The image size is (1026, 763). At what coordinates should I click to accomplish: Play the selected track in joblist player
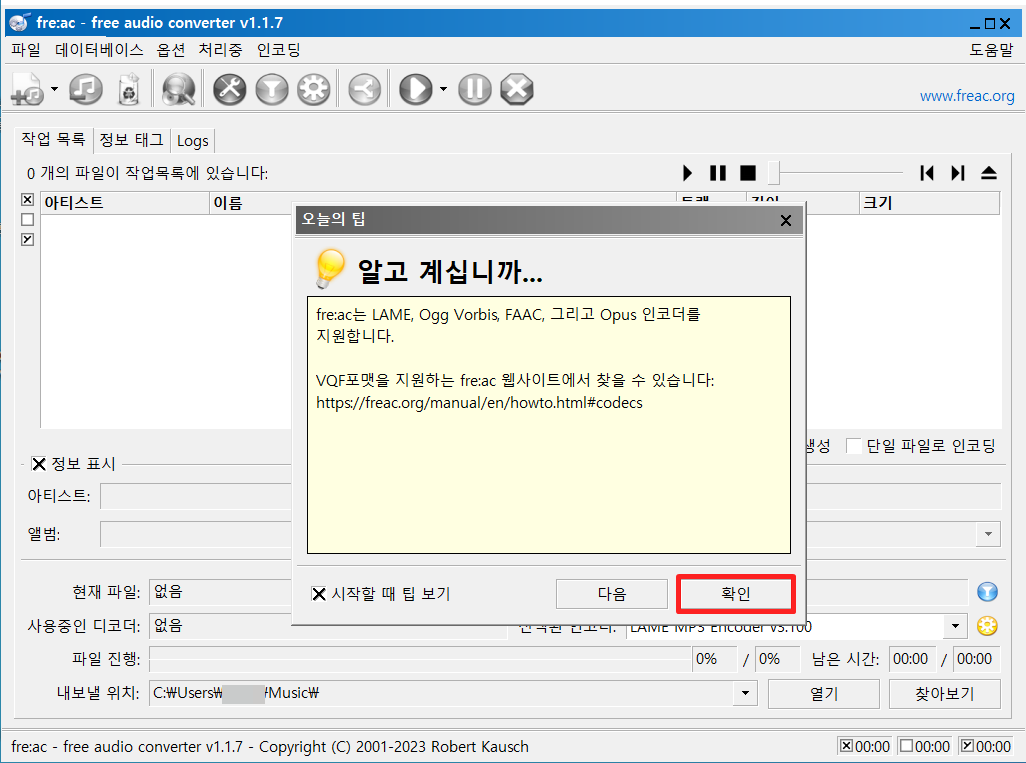coord(687,173)
